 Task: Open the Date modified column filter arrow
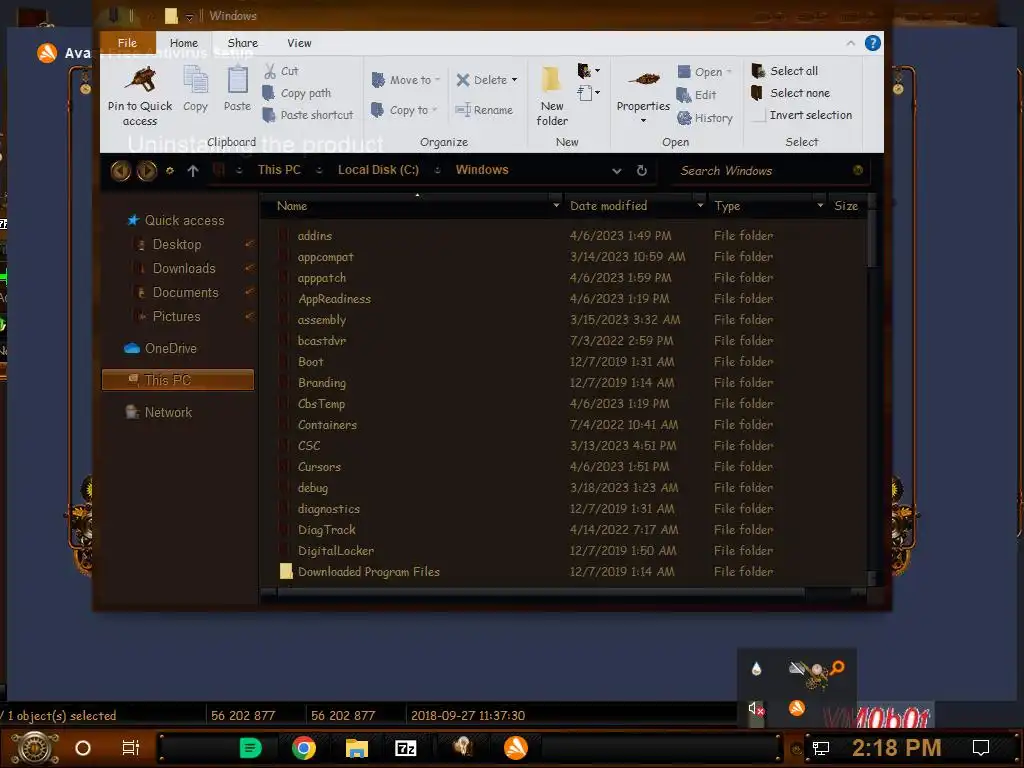[x=700, y=206]
